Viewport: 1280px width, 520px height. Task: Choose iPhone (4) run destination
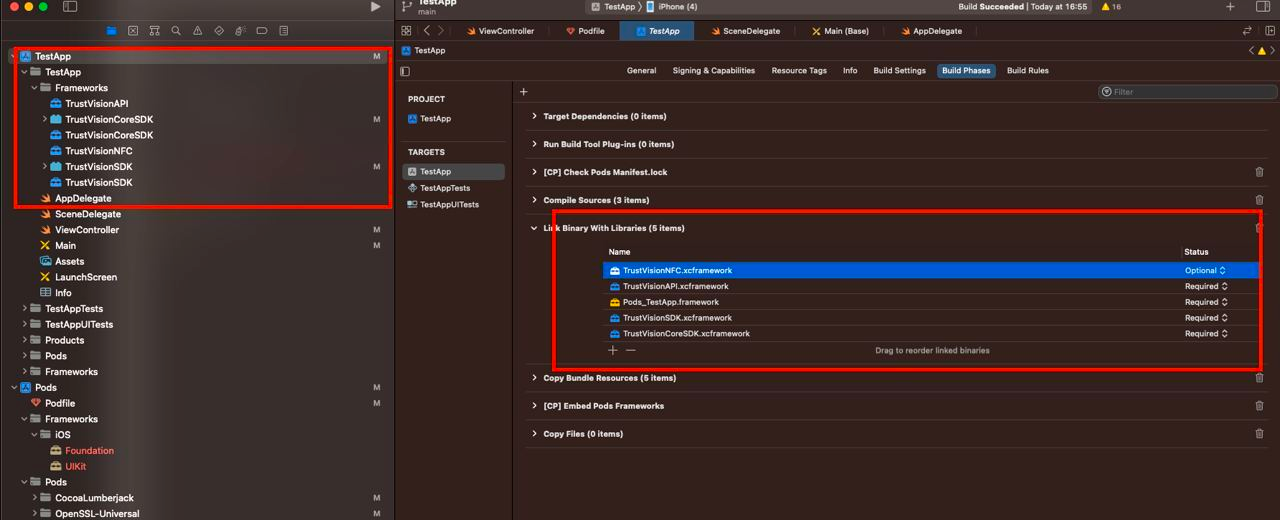671,7
